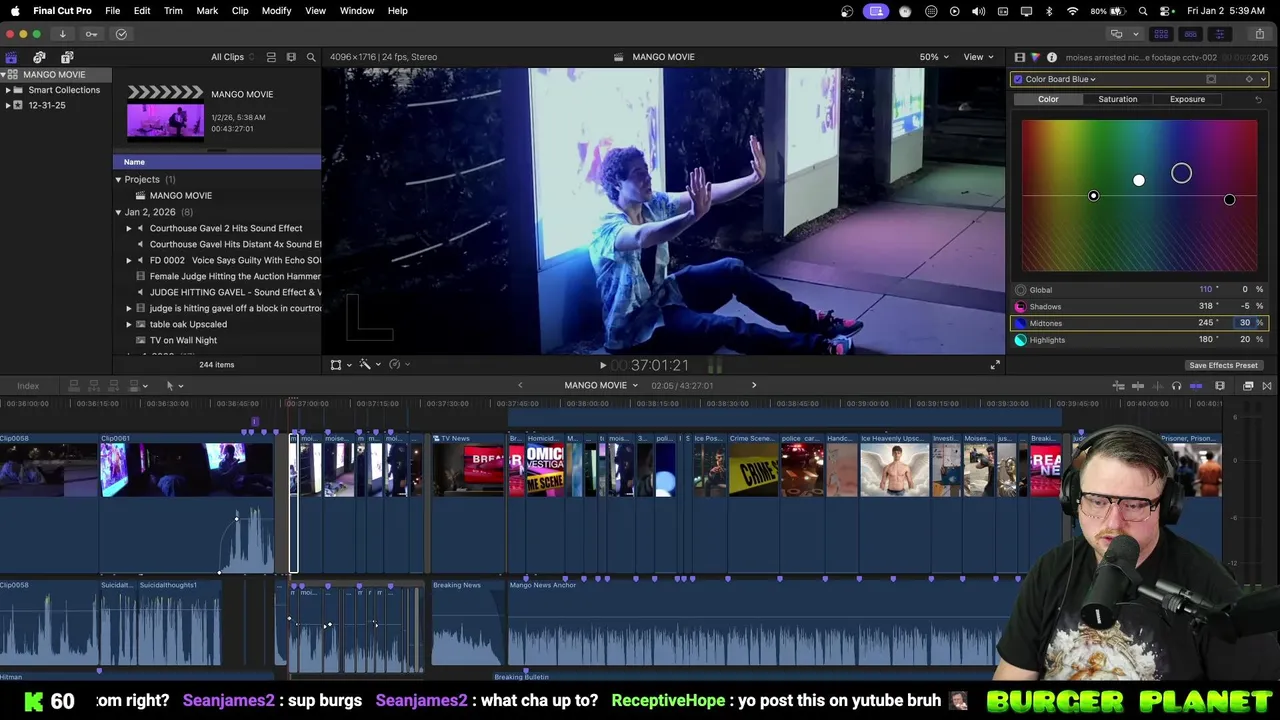Viewport: 1280px width, 720px height.
Task: Toggle video skimming in the timeline toolbar
Action: pos(1139,386)
